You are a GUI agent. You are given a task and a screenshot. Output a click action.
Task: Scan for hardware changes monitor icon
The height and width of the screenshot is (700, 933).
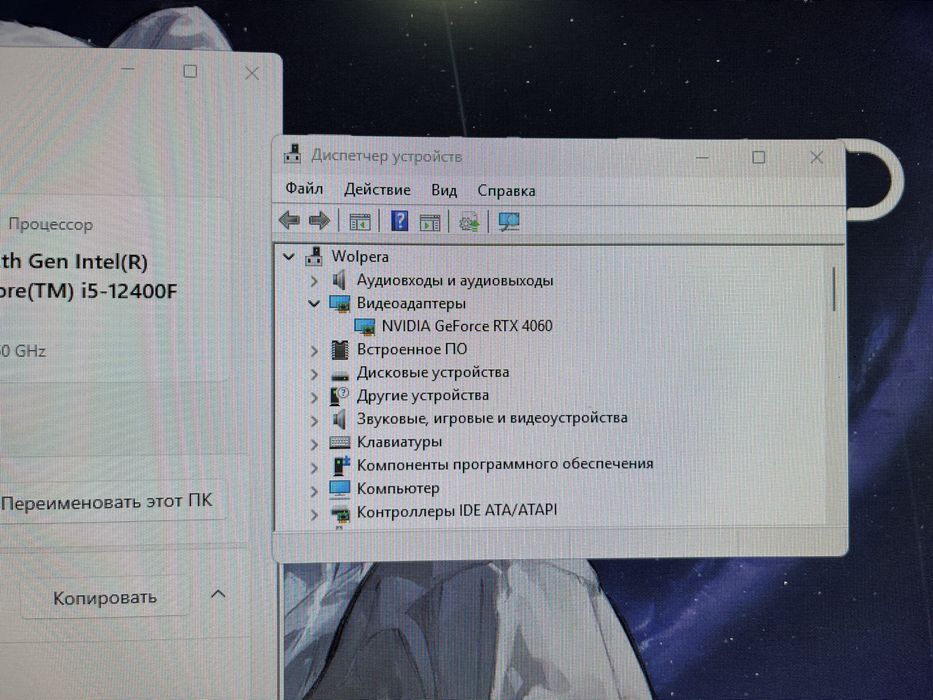509,222
